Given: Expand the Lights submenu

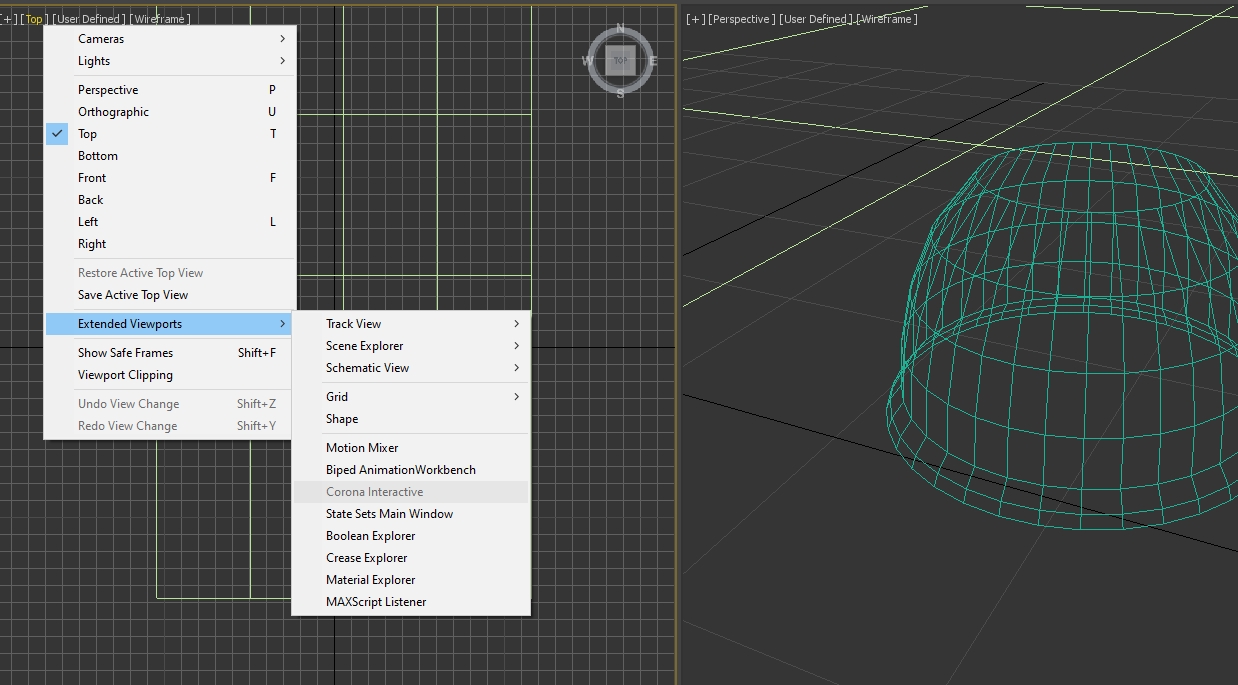Looking at the screenshot, I should (170, 61).
